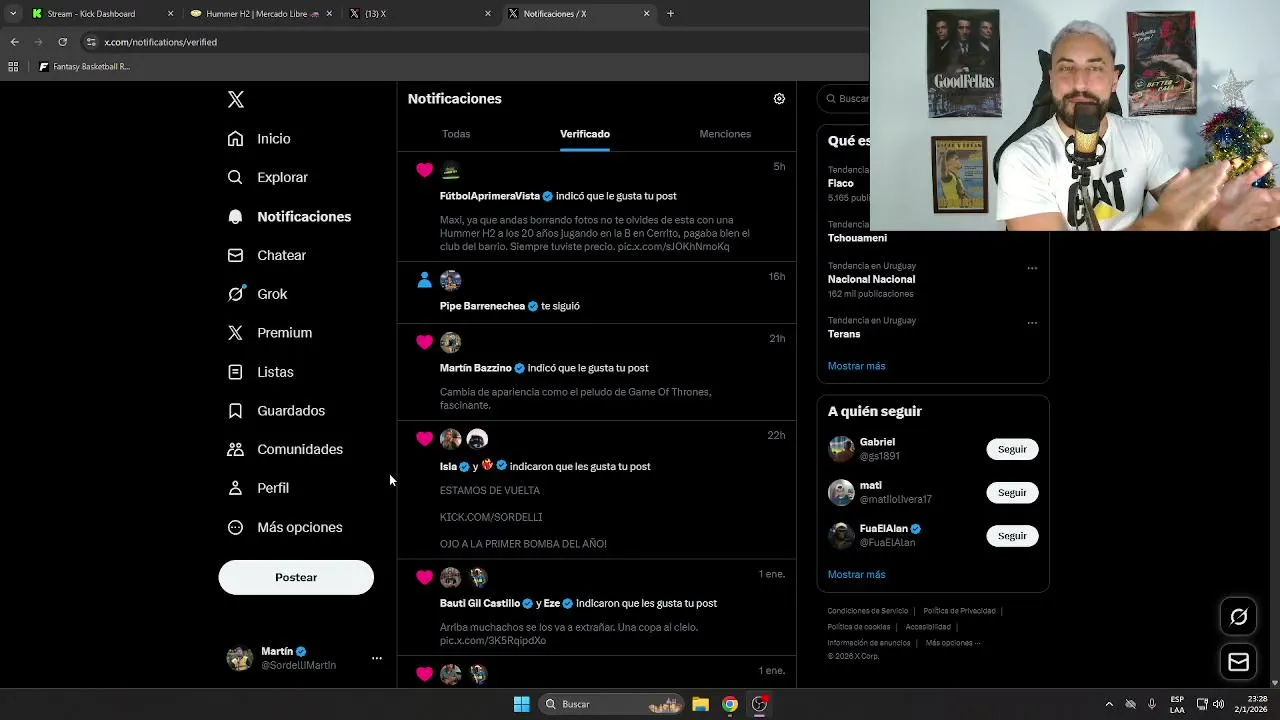
Task: Click Mostrar más under A quién seguir
Action: (857, 575)
